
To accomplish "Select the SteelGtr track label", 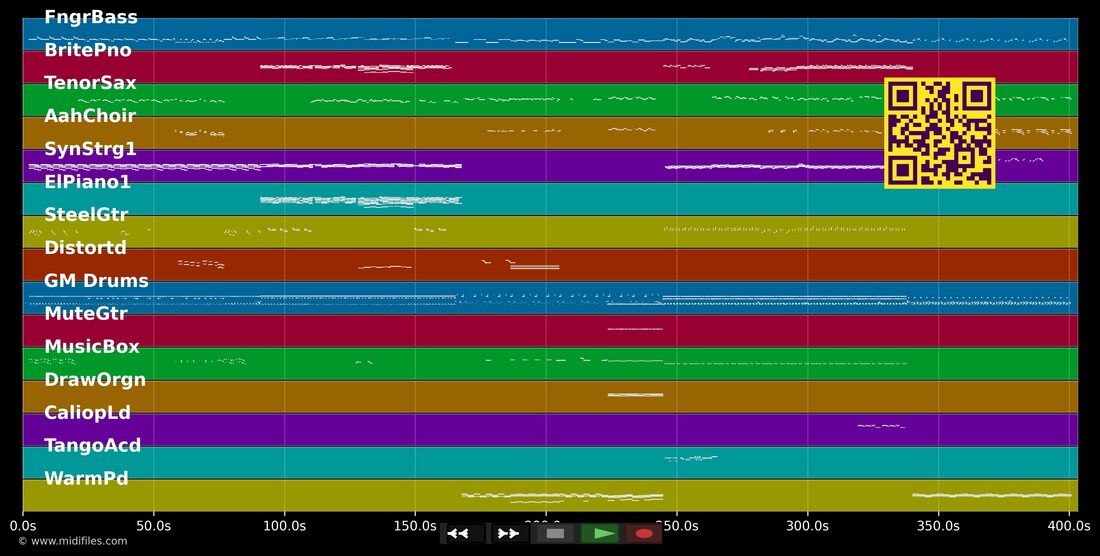I will pos(86,215).
